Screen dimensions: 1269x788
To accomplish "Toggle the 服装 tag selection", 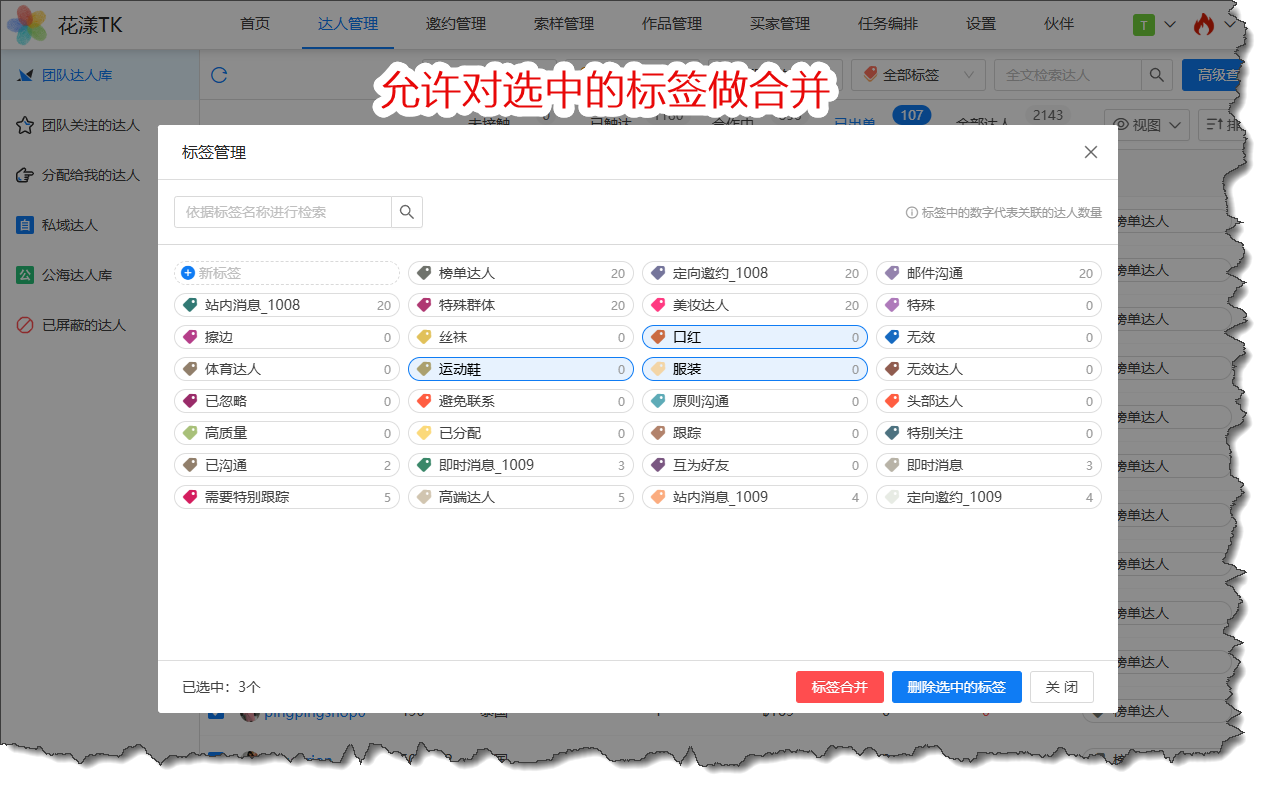I will tap(740, 369).
